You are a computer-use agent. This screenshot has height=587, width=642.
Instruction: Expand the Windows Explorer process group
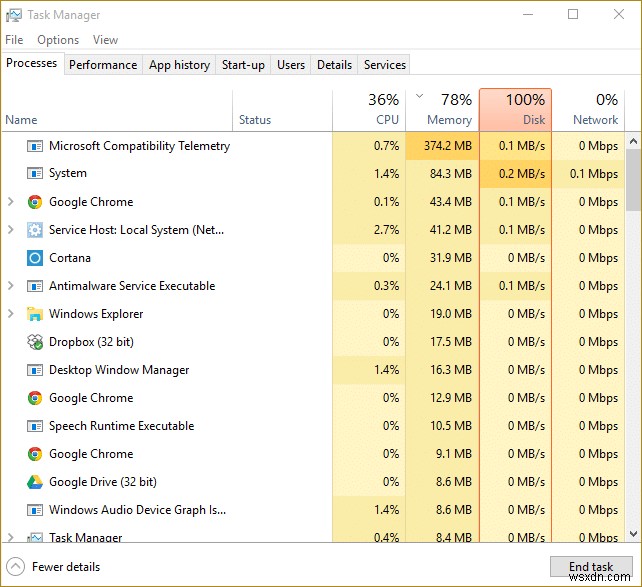tap(11, 314)
